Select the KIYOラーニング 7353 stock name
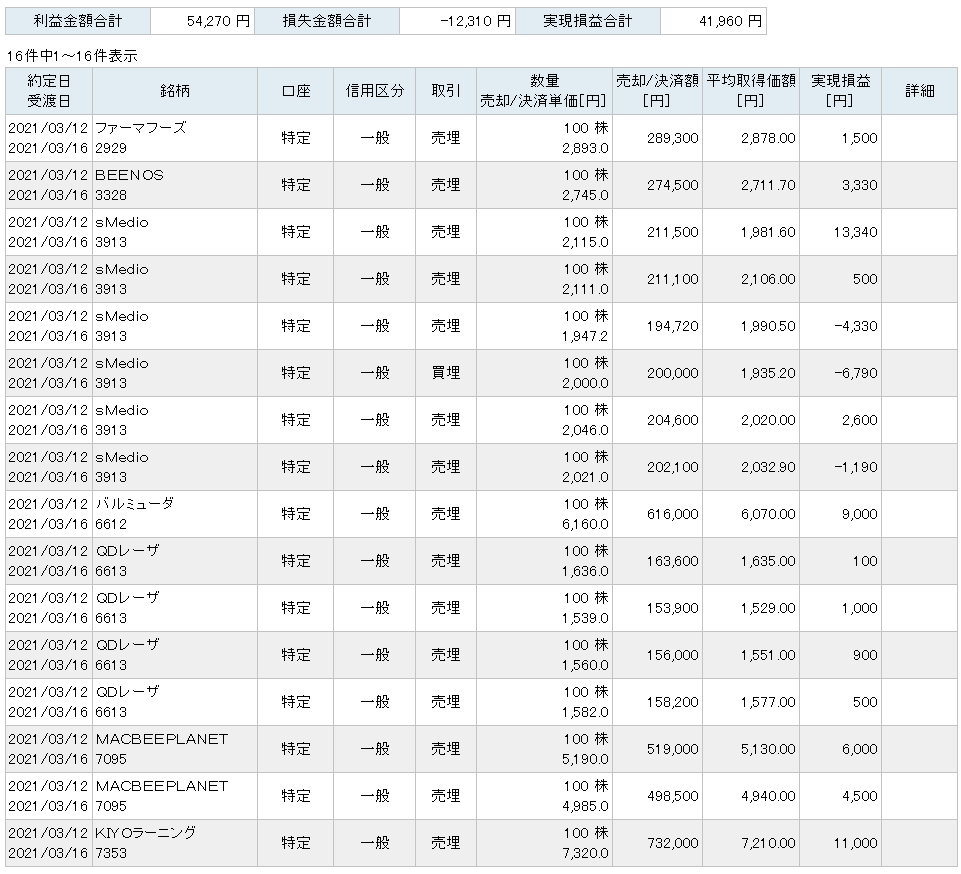The image size is (961, 874). tap(146, 843)
